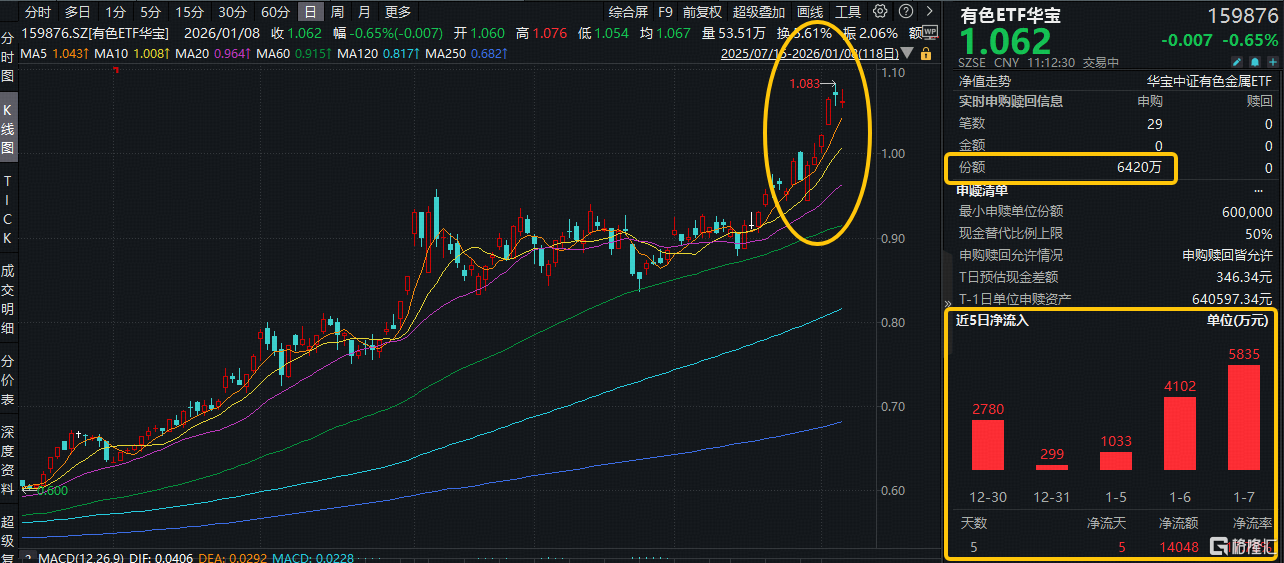Open 画线 drawing tools
The image size is (1284, 563).
[x=810, y=12]
